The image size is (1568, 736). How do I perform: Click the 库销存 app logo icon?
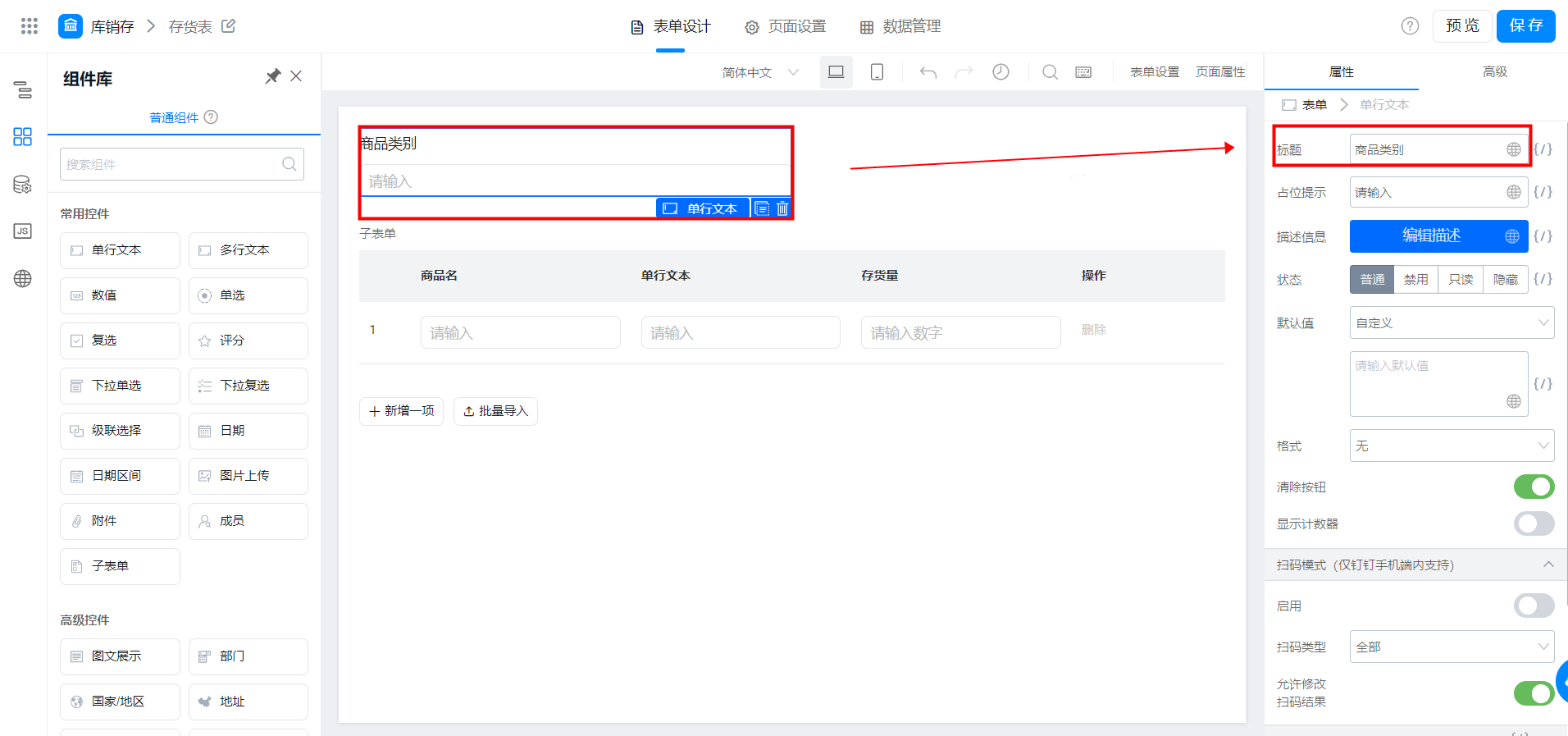pyautogui.click(x=71, y=26)
